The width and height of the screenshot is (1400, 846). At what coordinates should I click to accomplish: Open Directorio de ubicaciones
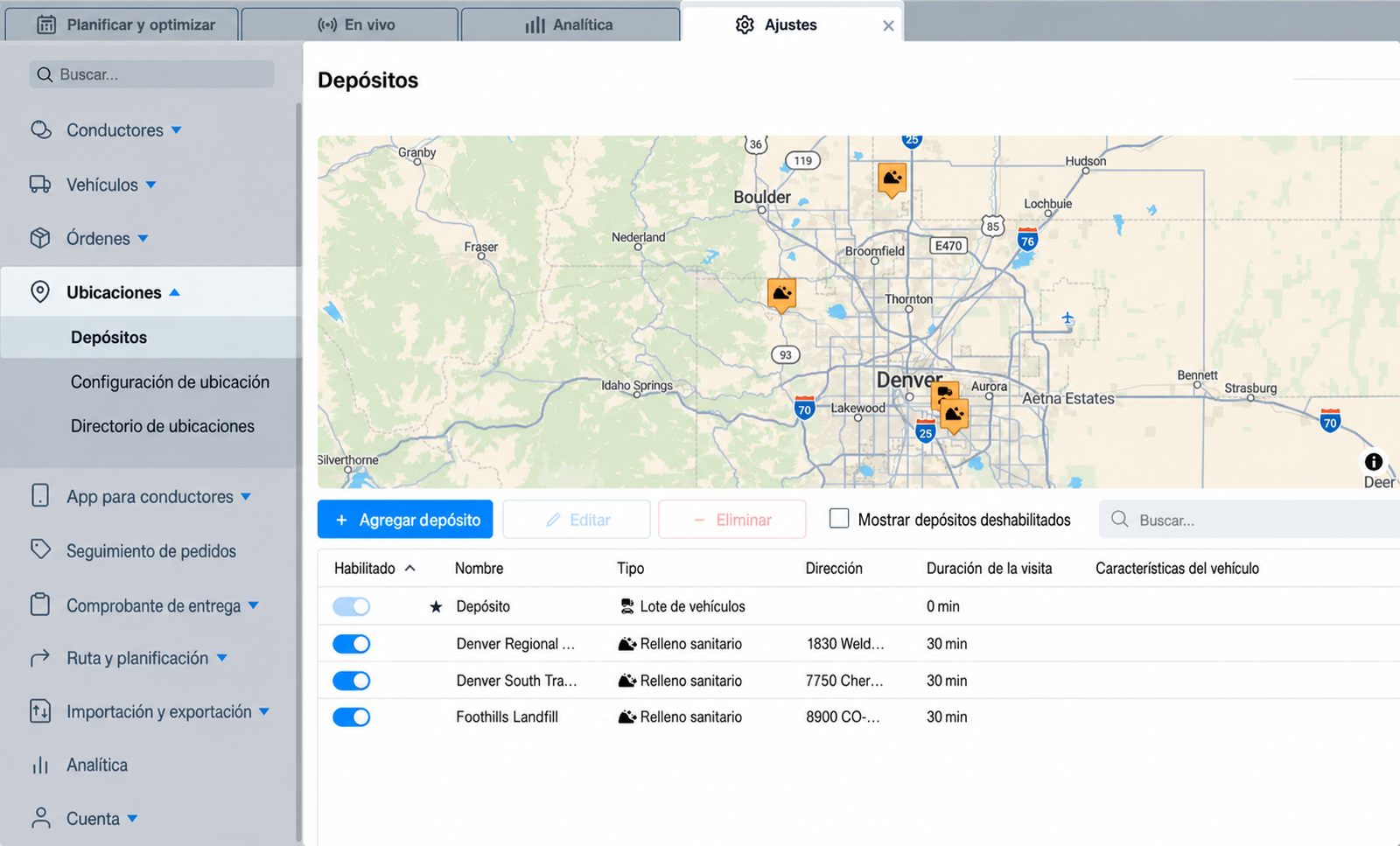point(163,426)
